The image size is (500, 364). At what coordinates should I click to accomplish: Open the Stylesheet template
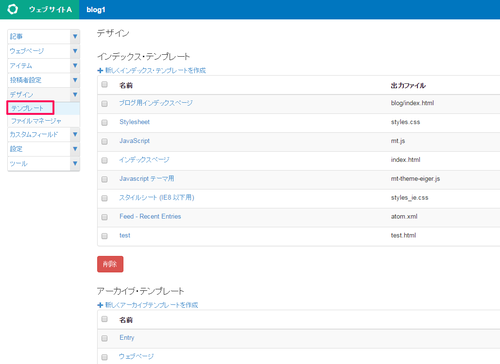tap(135, 122)
